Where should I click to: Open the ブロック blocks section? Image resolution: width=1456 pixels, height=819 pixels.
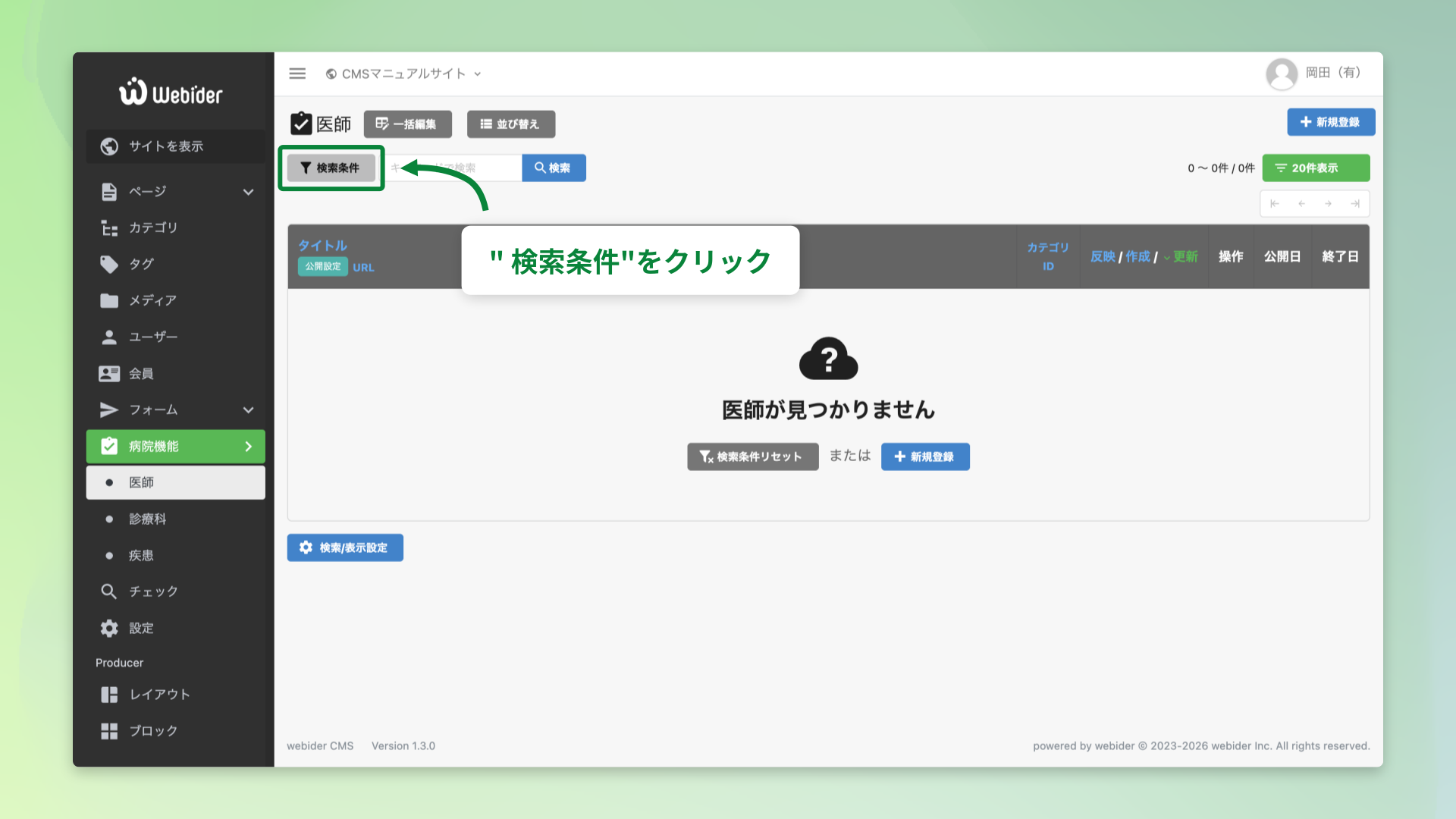tap(152, 731)
